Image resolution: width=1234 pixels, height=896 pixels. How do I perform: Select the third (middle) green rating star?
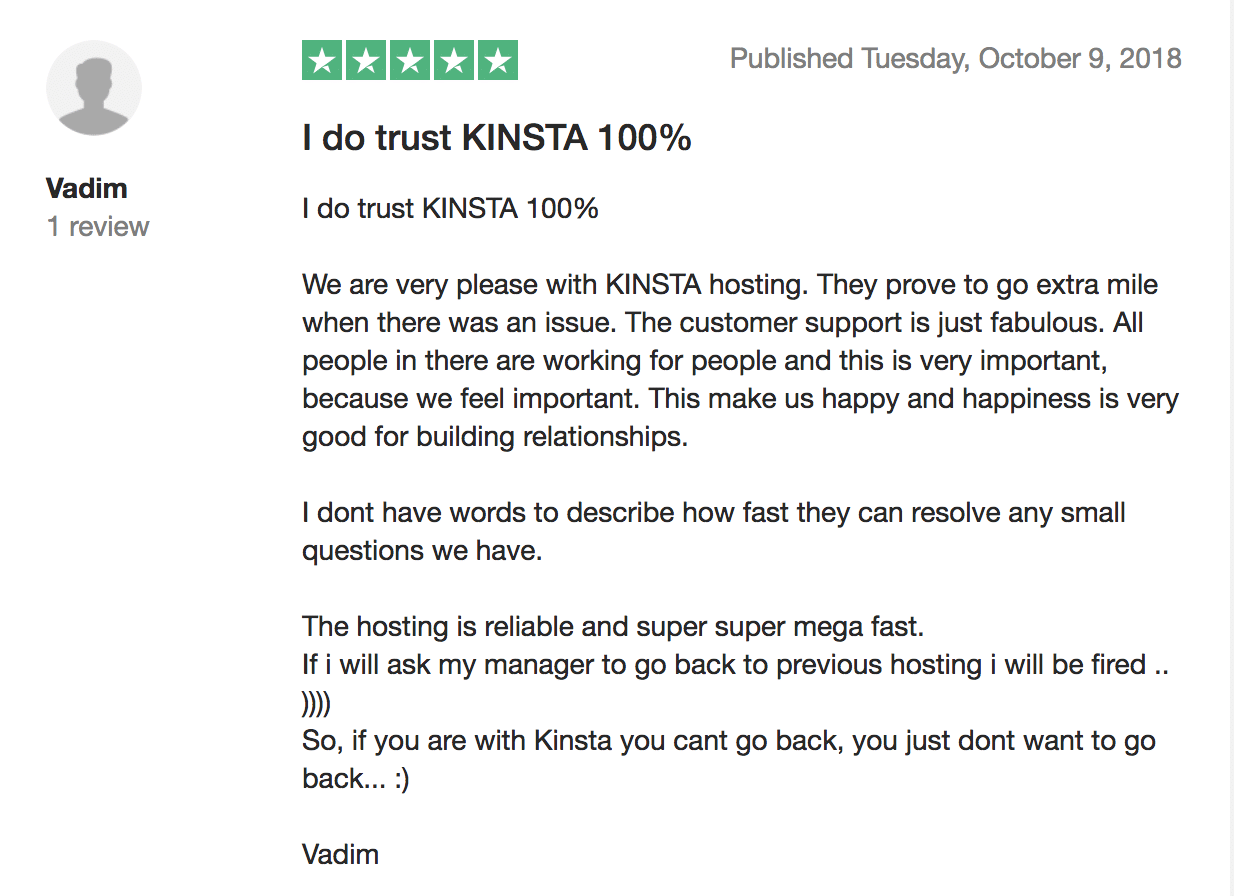pos(410,61)
